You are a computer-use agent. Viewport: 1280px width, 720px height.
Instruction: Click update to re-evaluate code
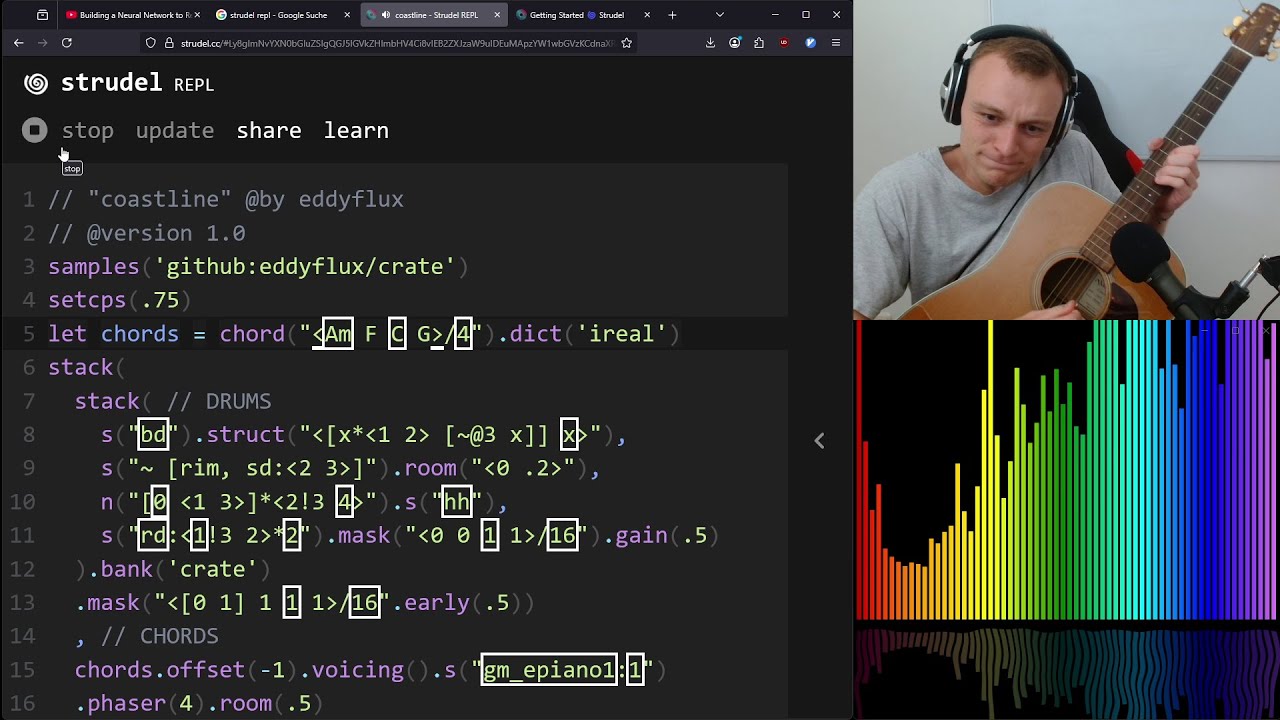[x=175, y=131]
